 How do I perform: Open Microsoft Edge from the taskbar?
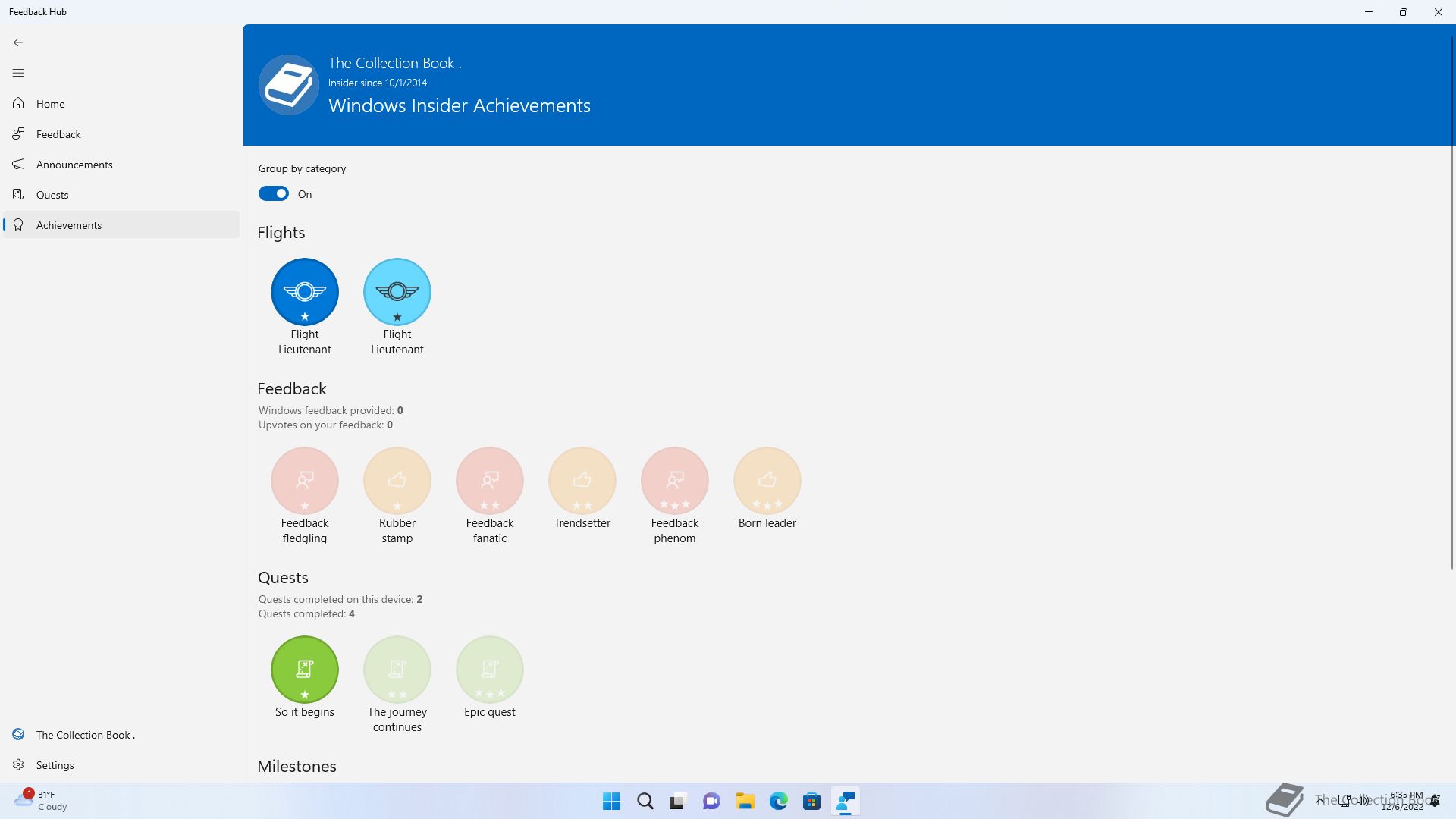click(x=778, y=802)
